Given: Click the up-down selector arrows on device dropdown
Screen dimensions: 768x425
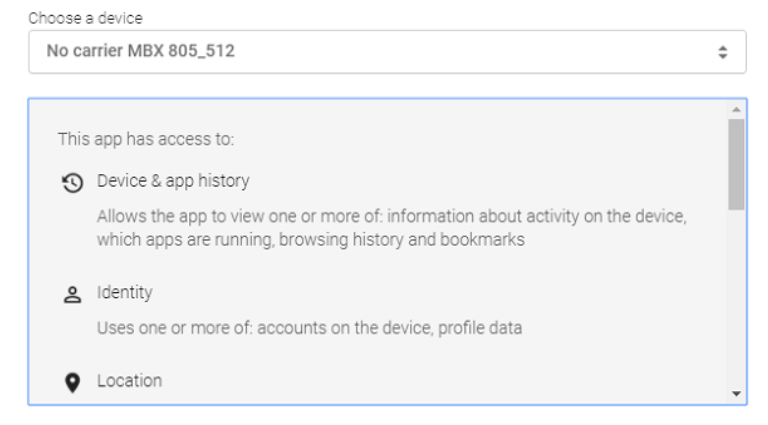Looking at the screenshot, I should coord(723,52).
